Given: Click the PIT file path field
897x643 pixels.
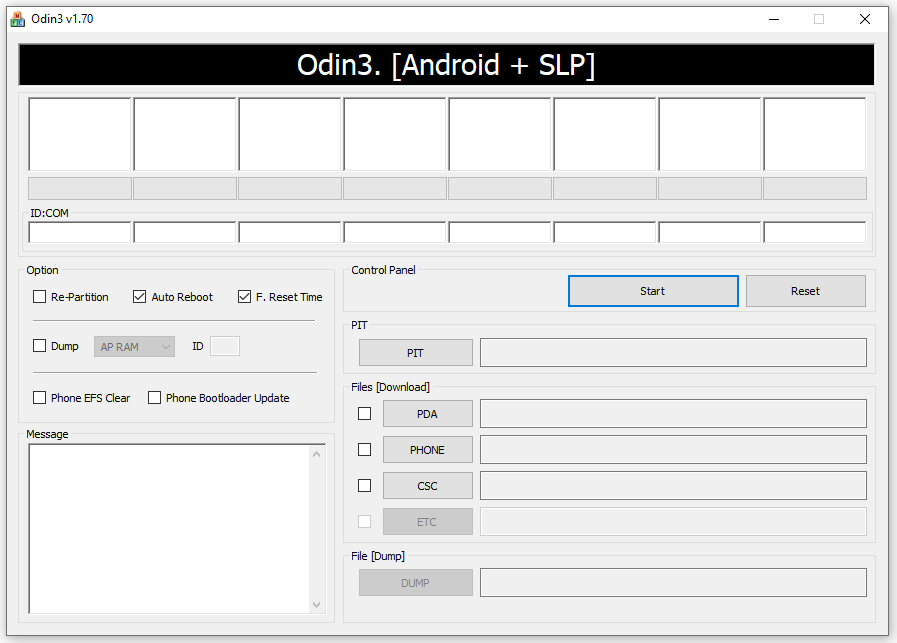Looking at the screenshot, I should 673,352.
